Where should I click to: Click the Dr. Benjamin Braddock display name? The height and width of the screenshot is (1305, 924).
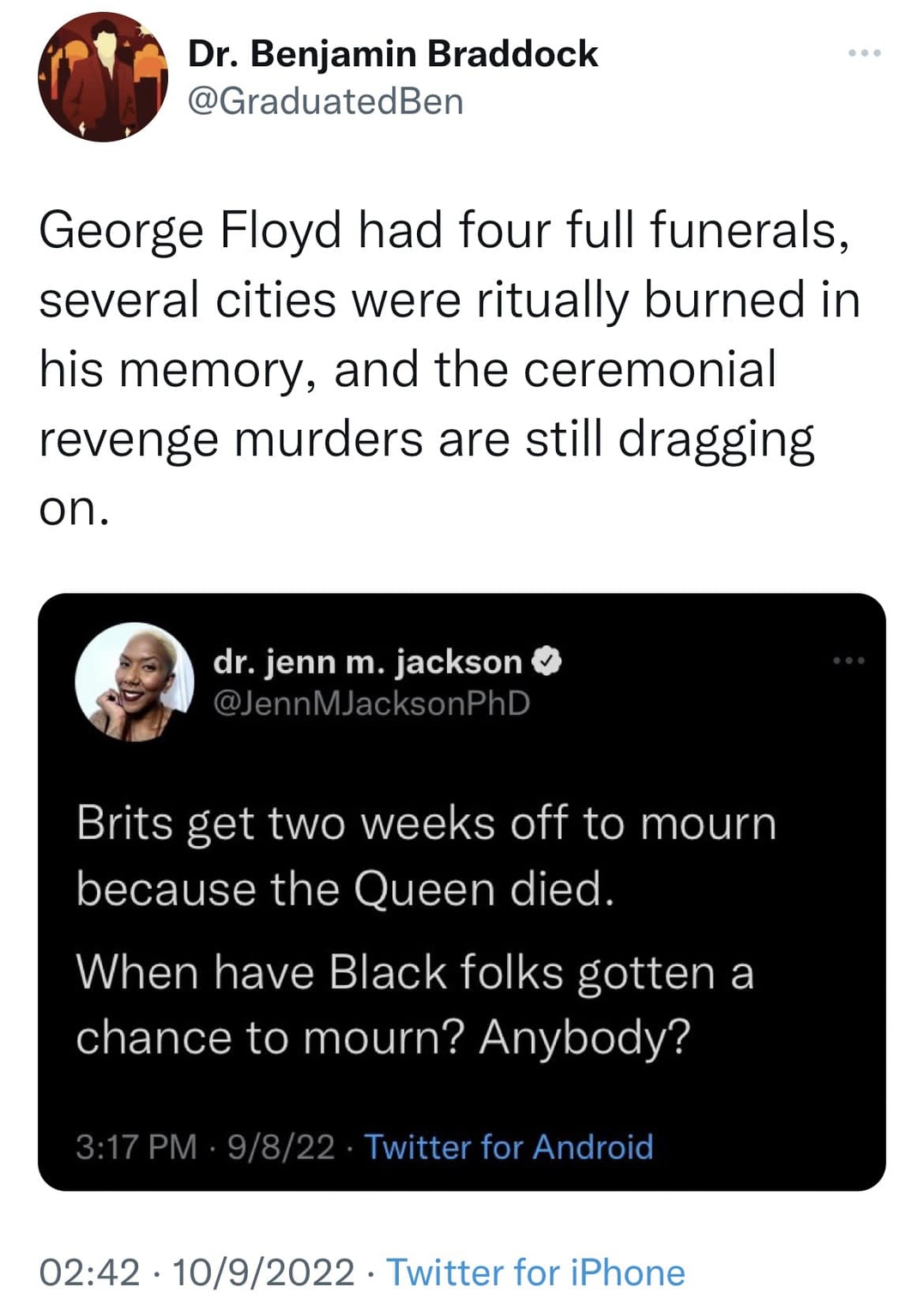pos(392,54)
